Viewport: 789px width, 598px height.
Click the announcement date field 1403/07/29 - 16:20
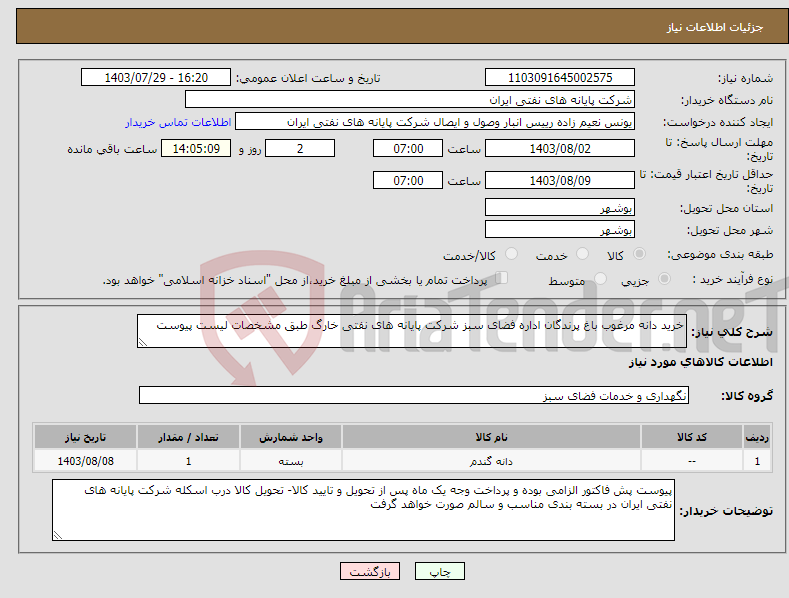pyautogui.click(x=156, y=78)
